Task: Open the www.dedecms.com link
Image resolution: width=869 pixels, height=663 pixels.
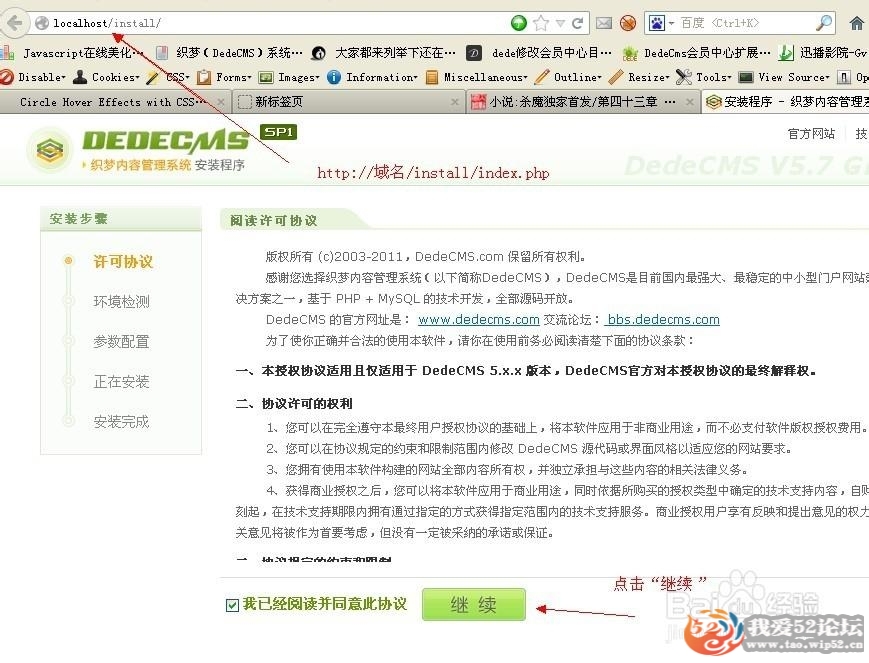Action: 479,320
